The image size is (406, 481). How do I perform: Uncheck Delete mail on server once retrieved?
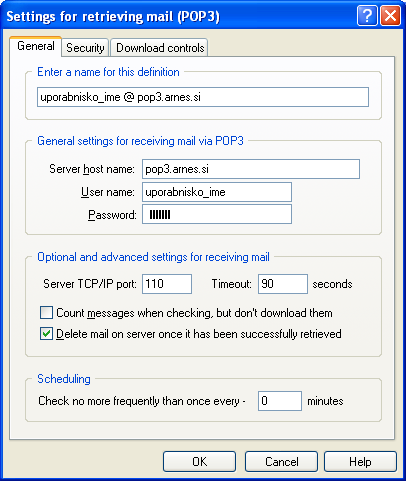click(46, 334)
